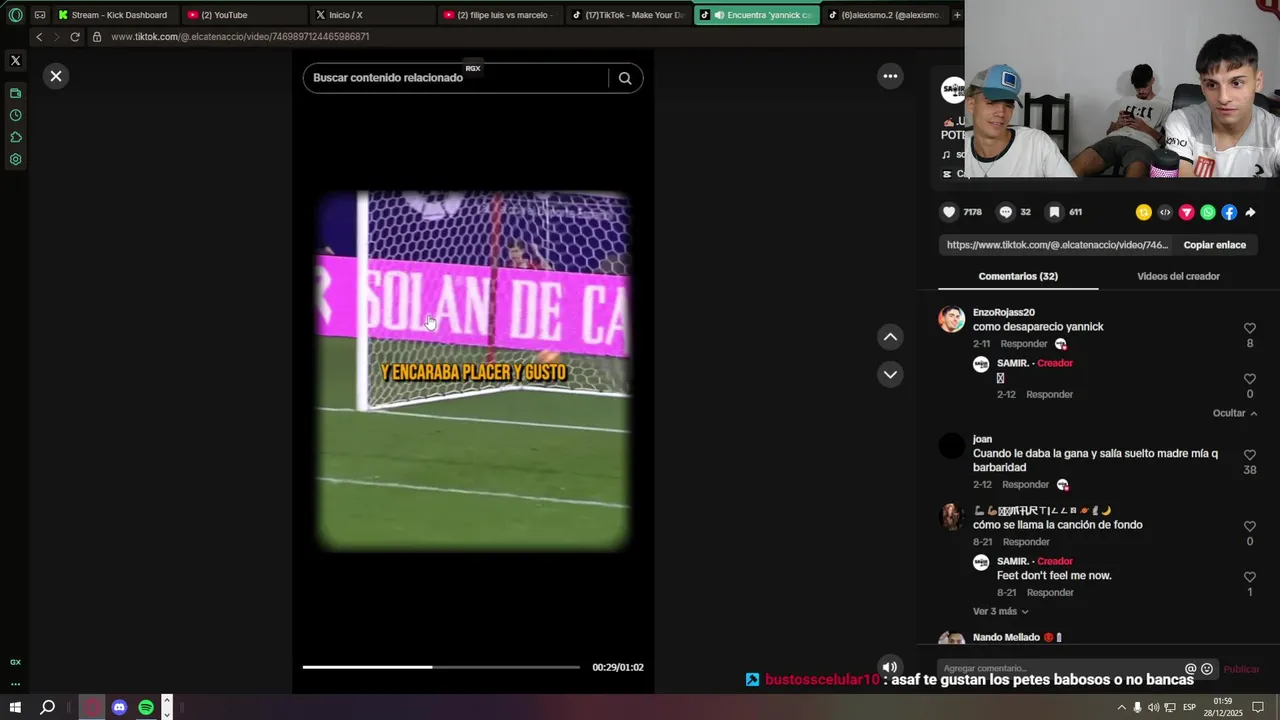Click the browser back arrow

(39, 37)
